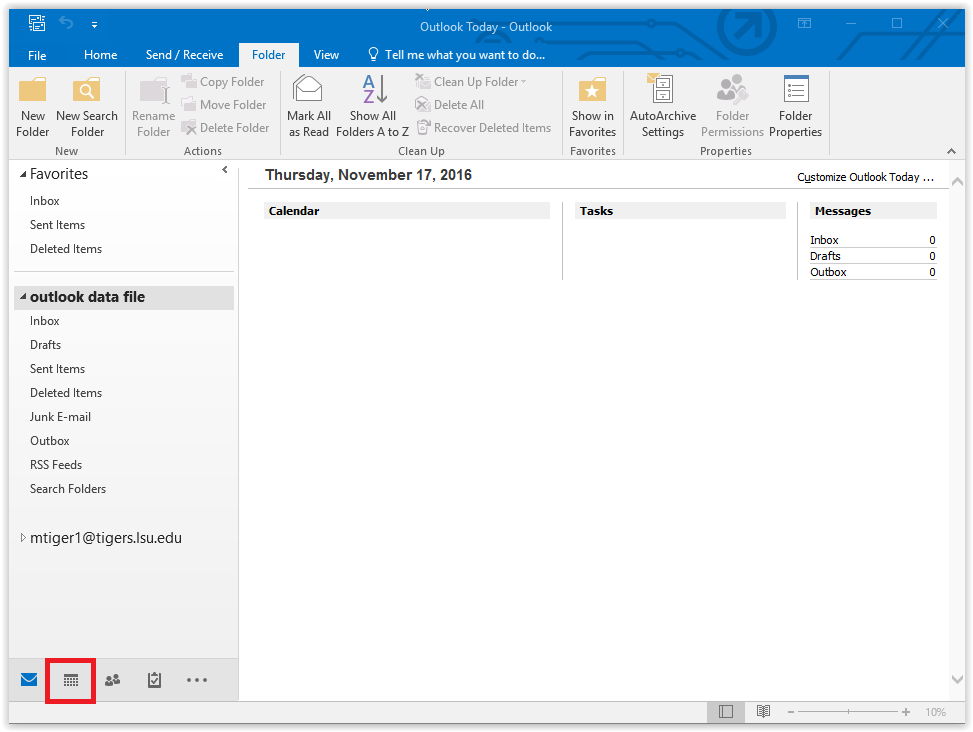This screenshot has height=732, width=973.
Task: Open more navigation options ellipsis
Action: coord(197,681)
